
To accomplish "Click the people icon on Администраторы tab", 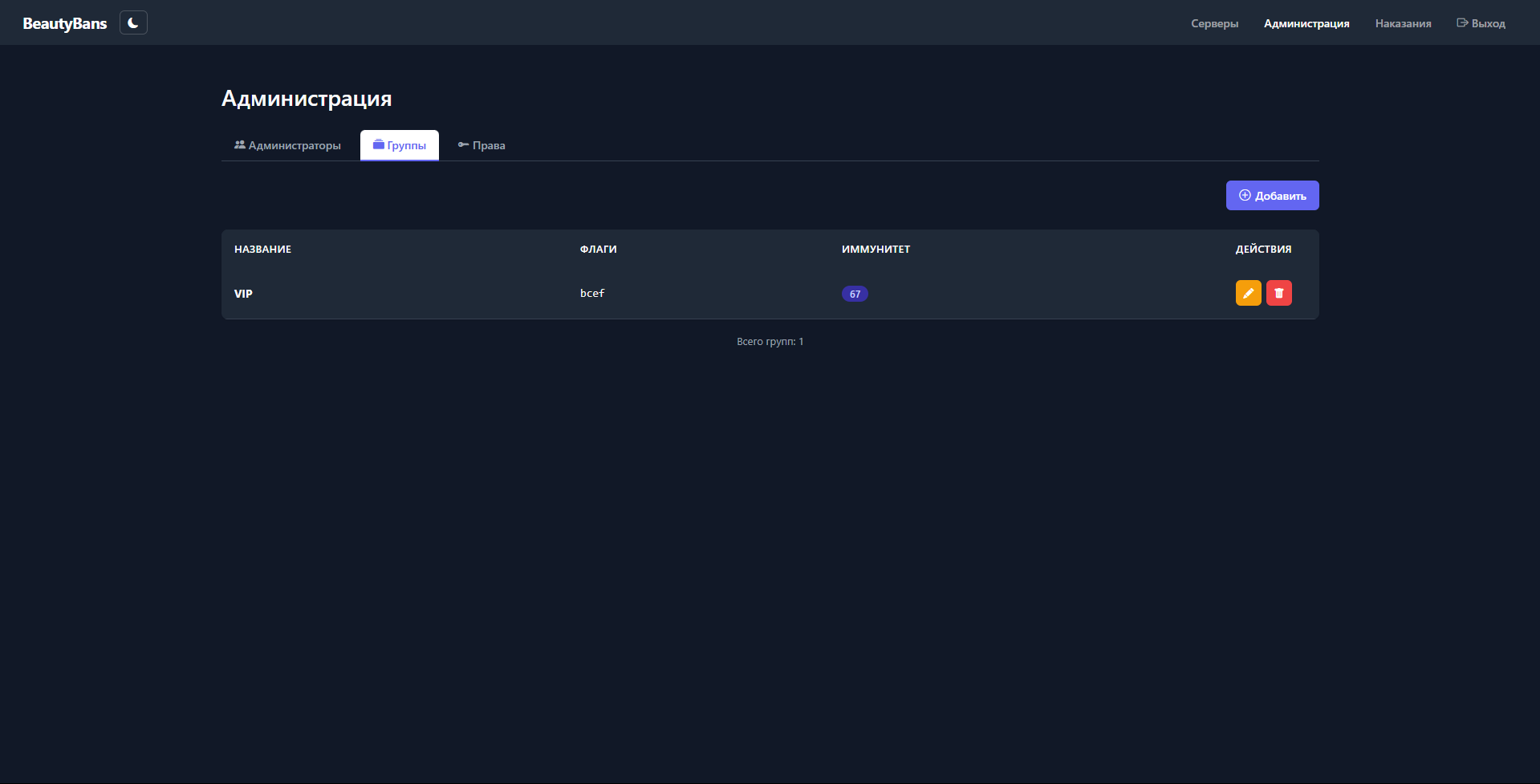I will coord(240,144).
